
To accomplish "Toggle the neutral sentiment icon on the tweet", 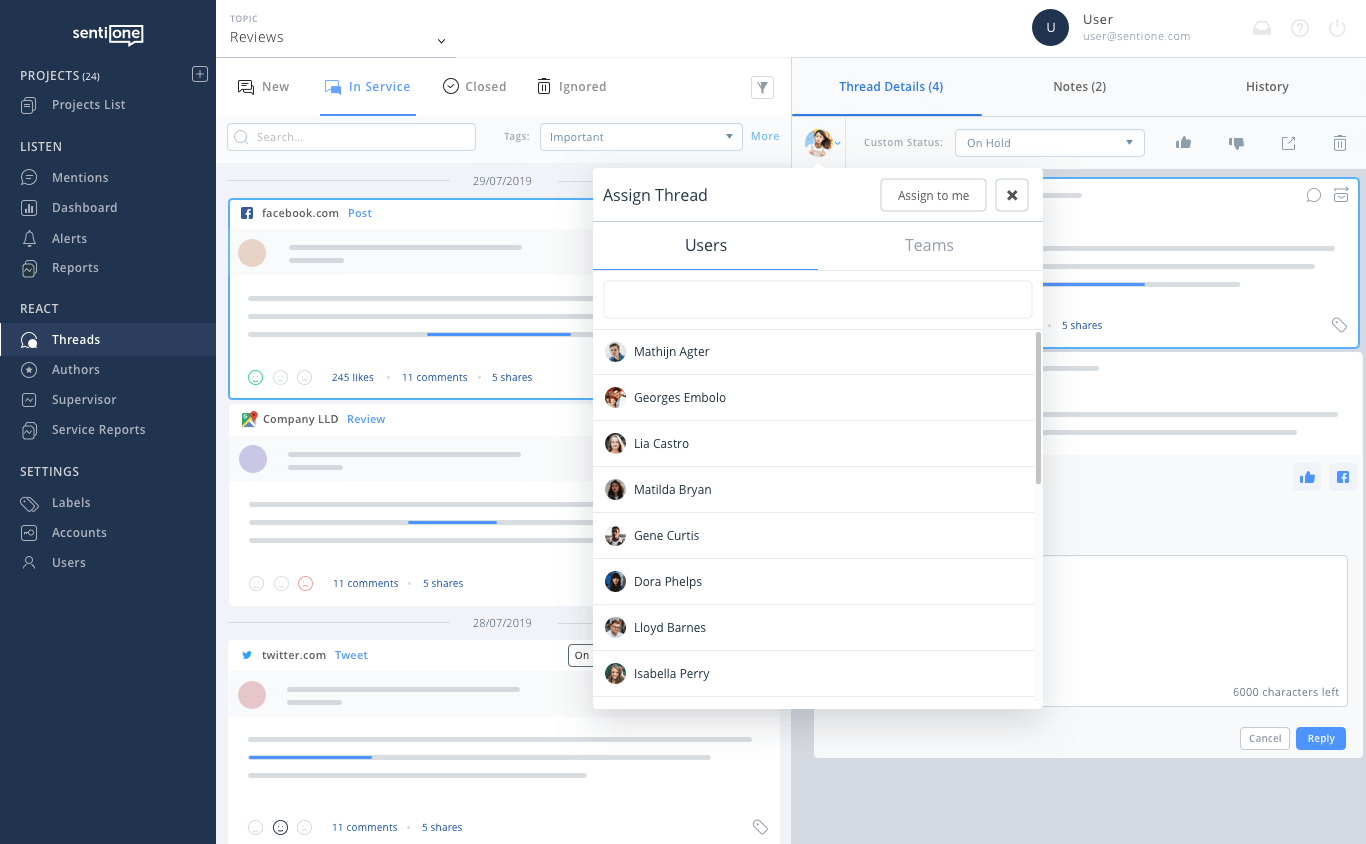I will (x=280, y=827).
